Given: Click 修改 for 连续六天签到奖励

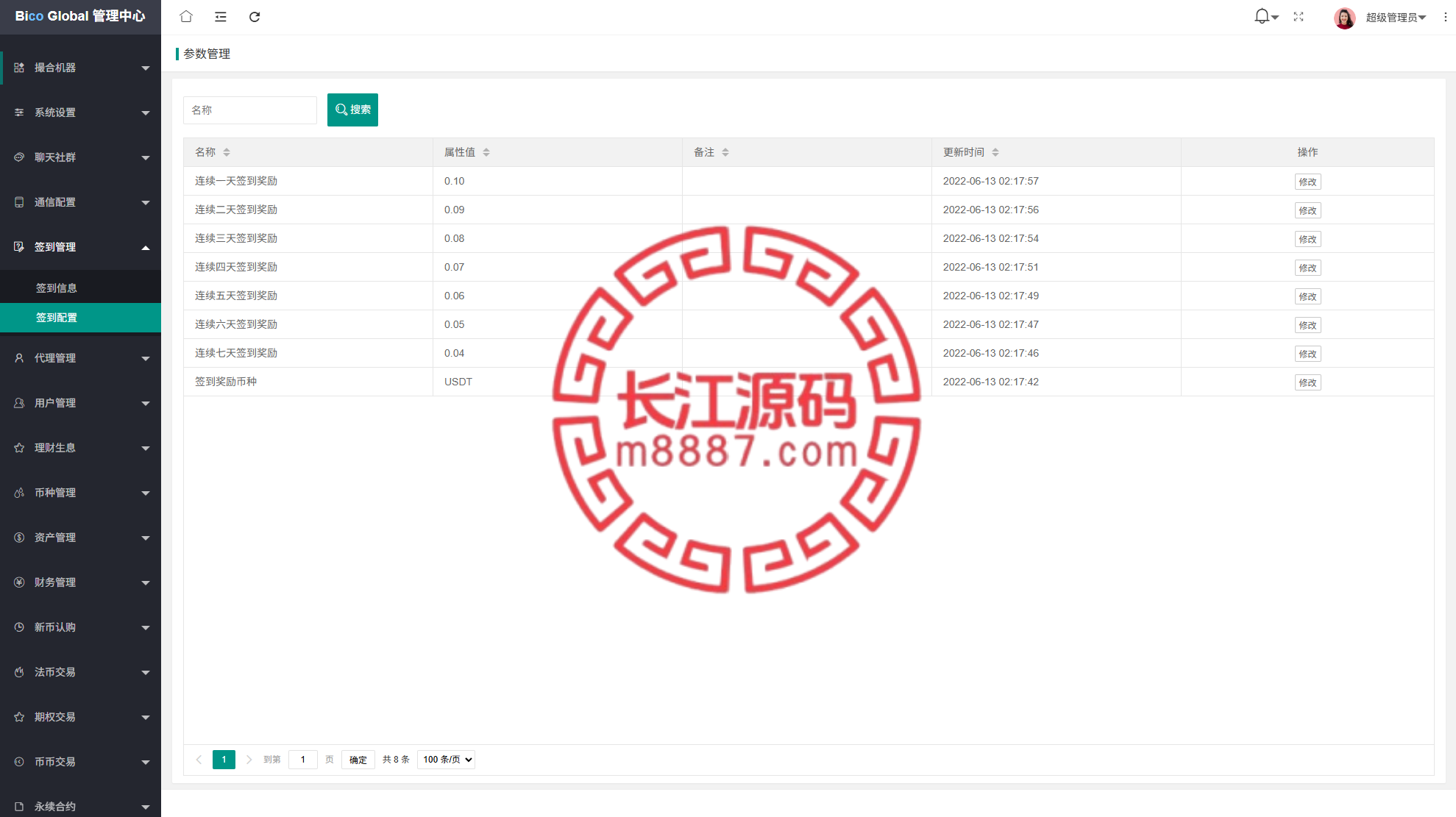Looking at the screenshot, I should pos(1307,325).
